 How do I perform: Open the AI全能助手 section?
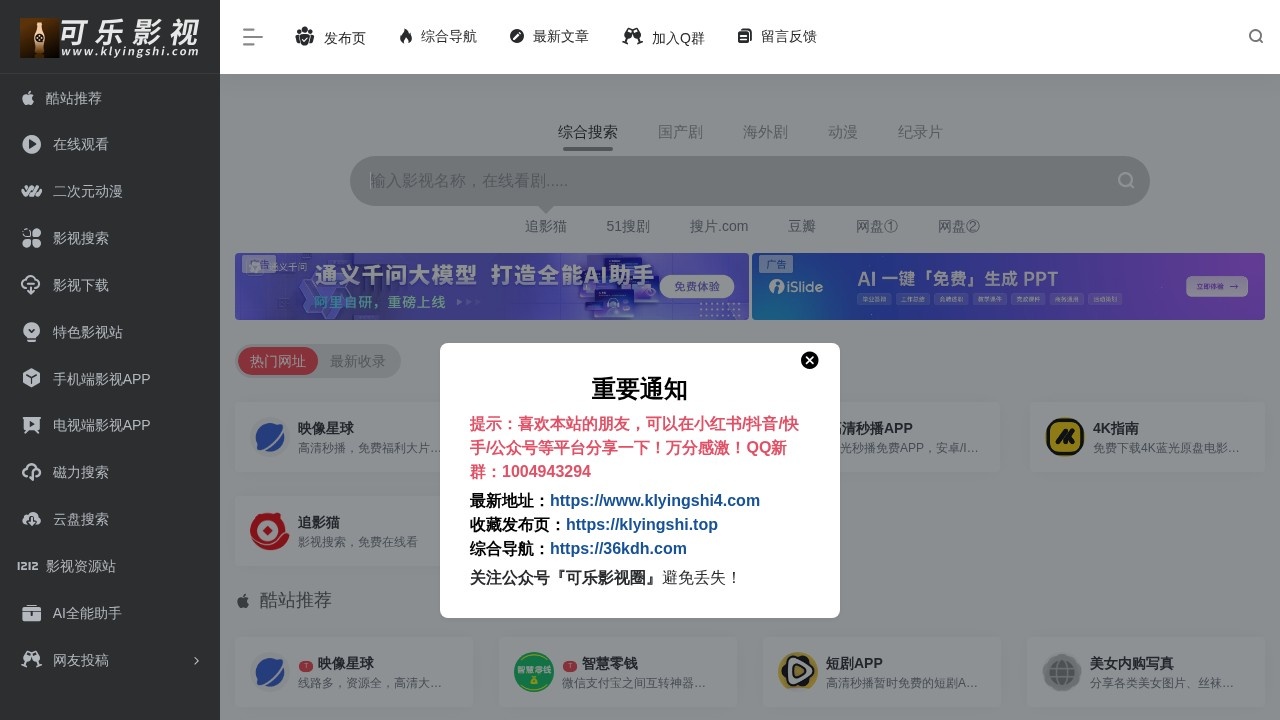(x=80, y=613)
